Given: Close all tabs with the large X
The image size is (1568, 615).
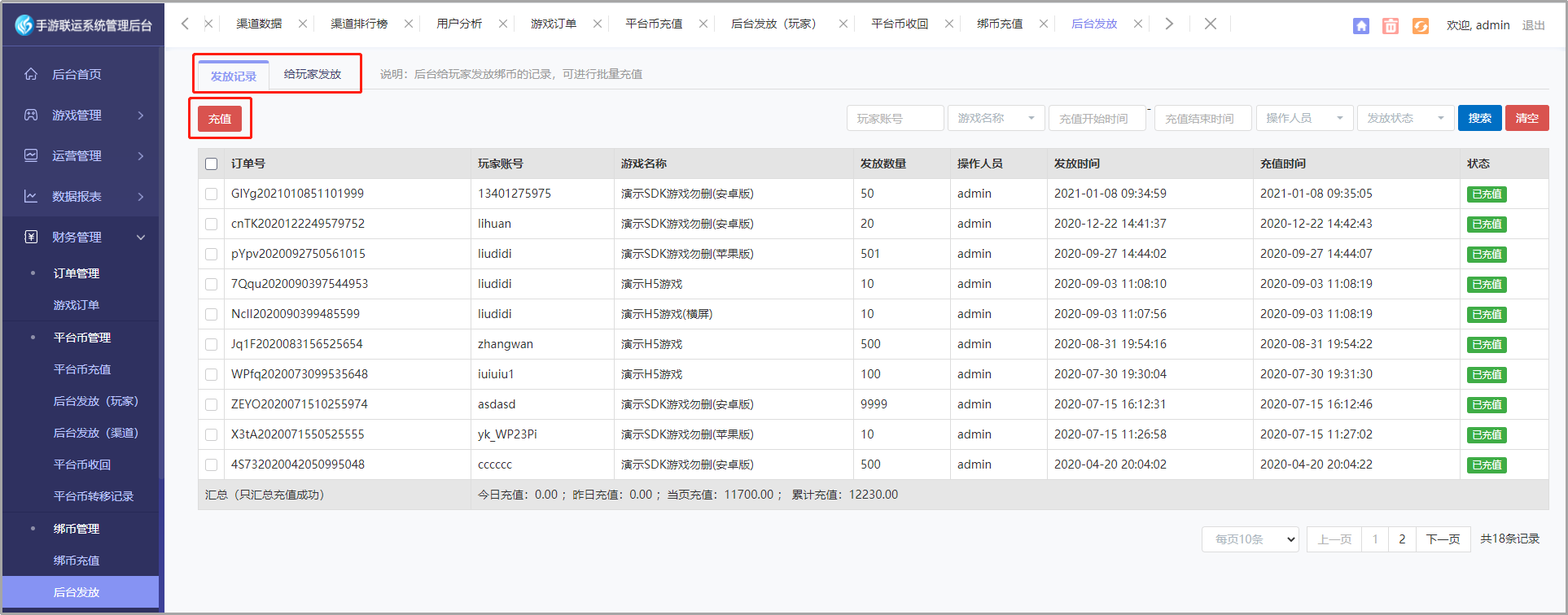Looking at the screenshot, I should [1211, 24].
